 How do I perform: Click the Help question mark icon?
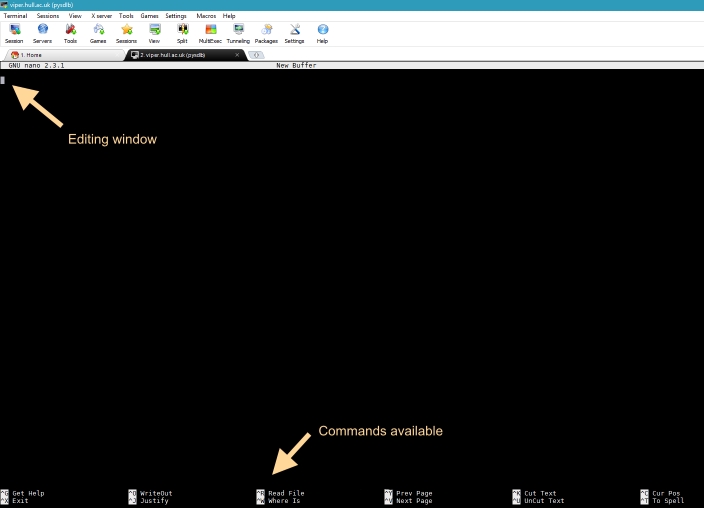click(322, 33)
